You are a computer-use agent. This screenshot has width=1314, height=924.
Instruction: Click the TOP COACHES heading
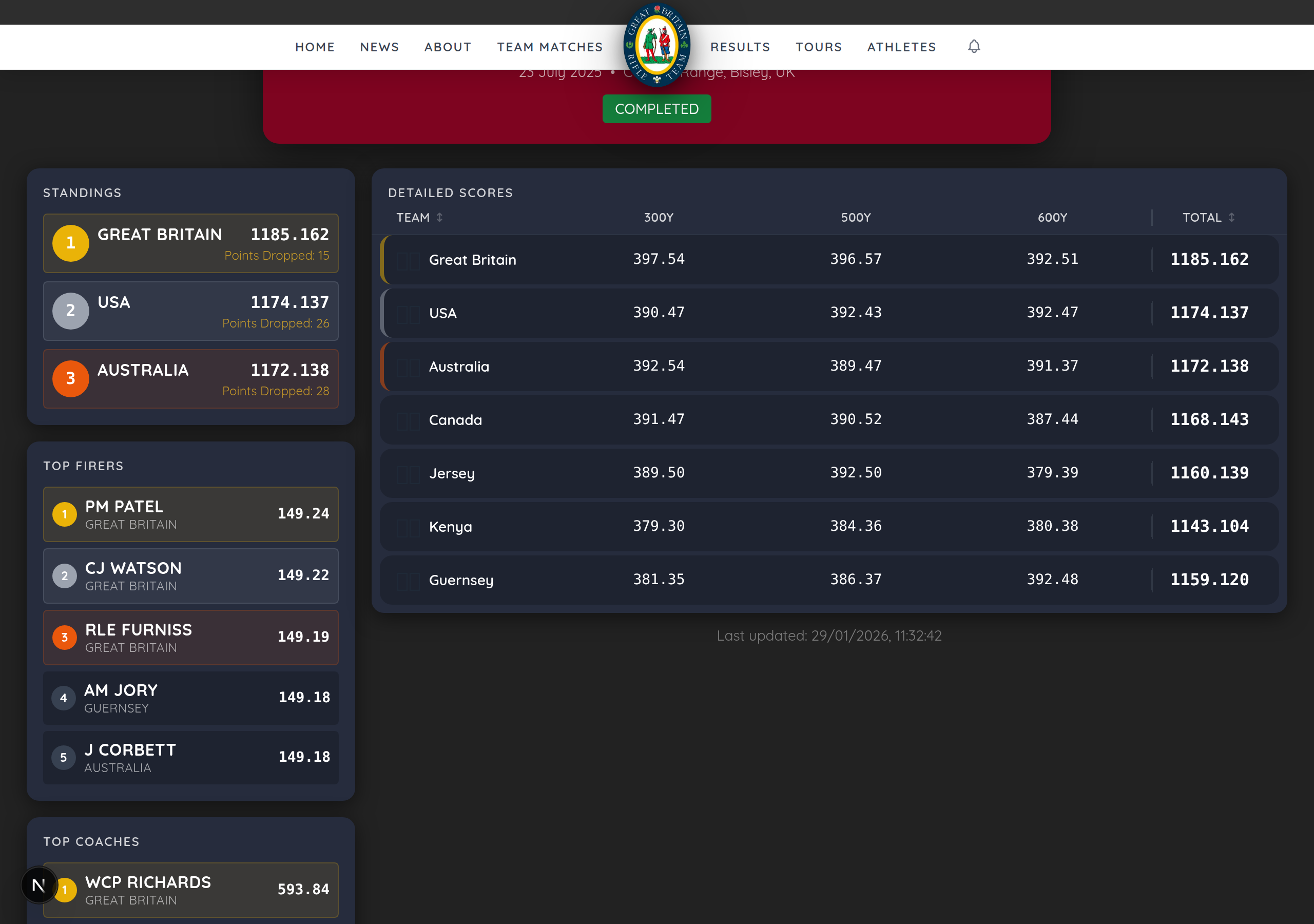(x=91, y=841)
